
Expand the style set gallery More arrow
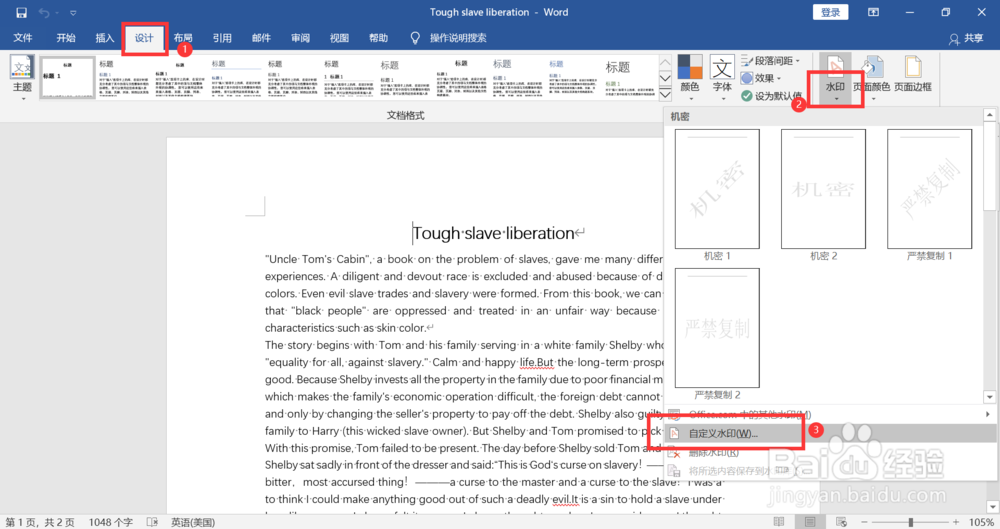click(665, 94)
